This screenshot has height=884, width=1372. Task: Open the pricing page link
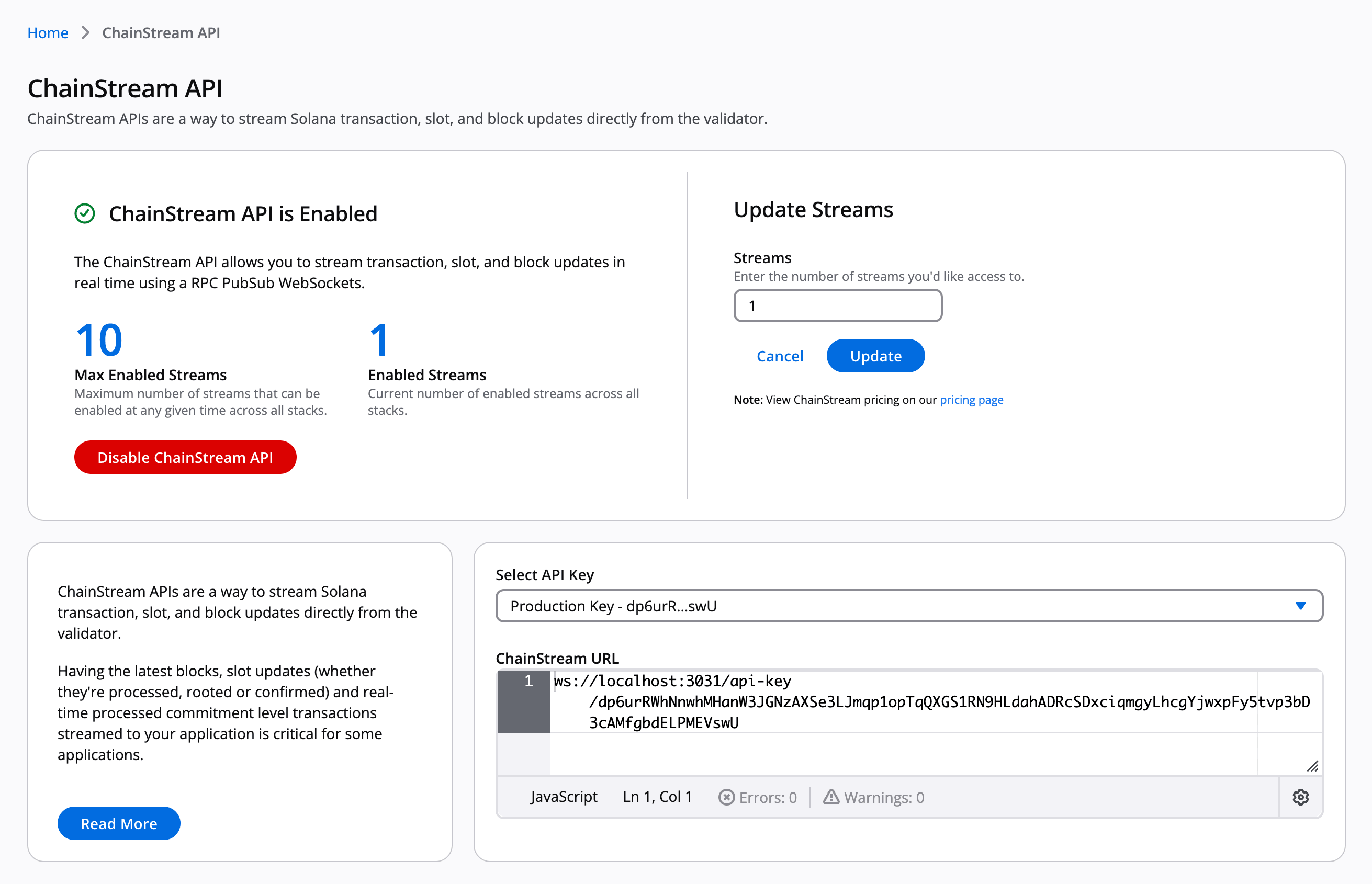point(971,400)
